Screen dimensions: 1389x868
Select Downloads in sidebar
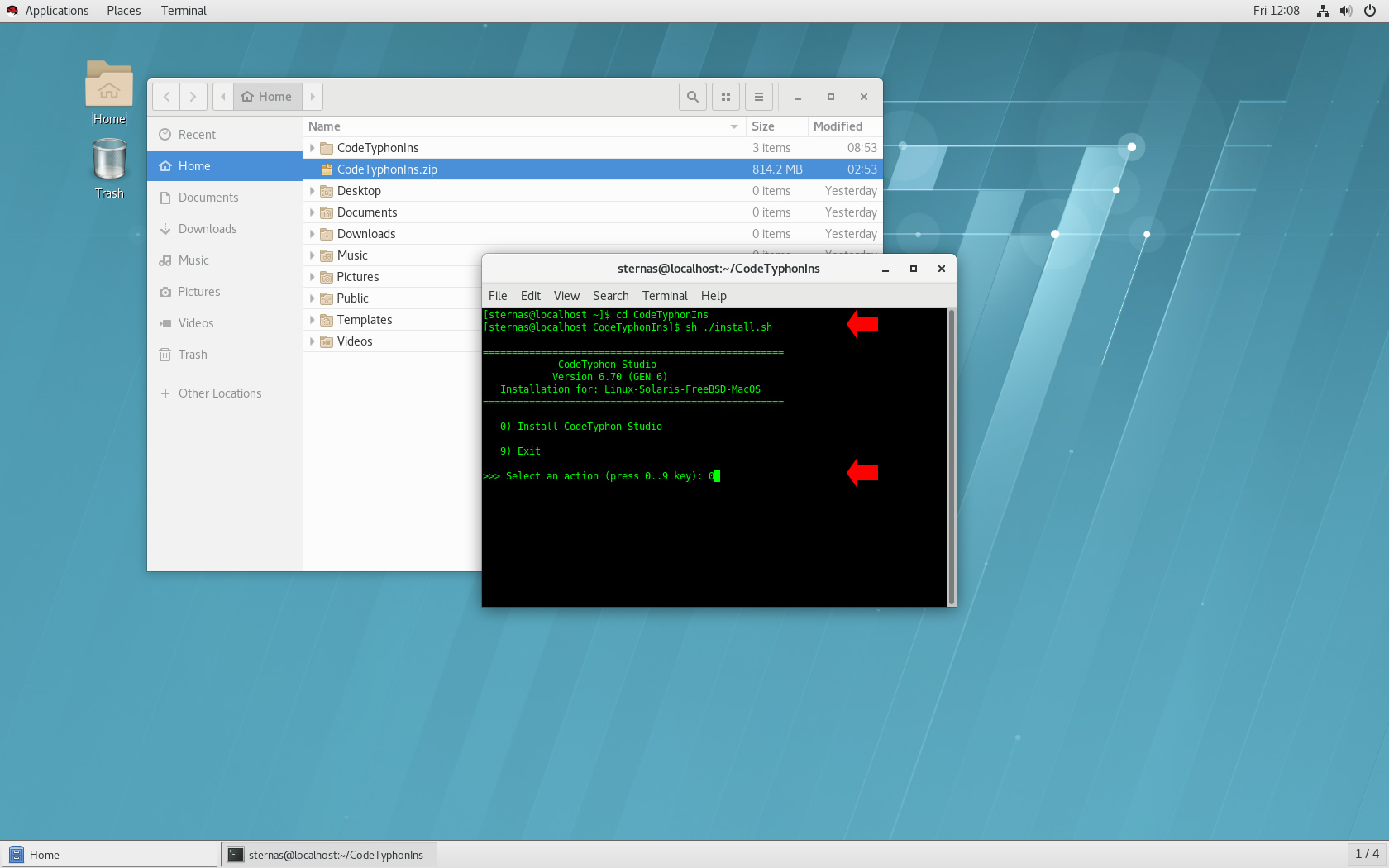pyautogui.click(x=225, y=229)
